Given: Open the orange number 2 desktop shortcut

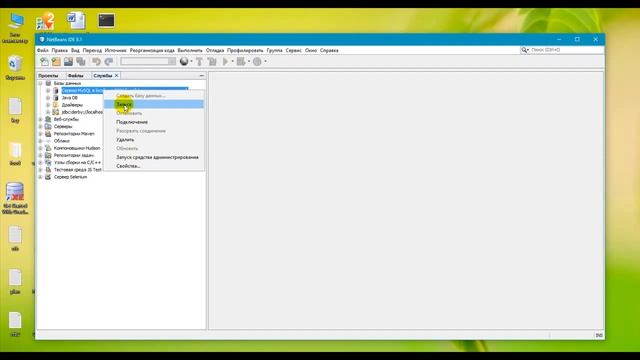Looking at the screenshot, I should click(45, 21).
